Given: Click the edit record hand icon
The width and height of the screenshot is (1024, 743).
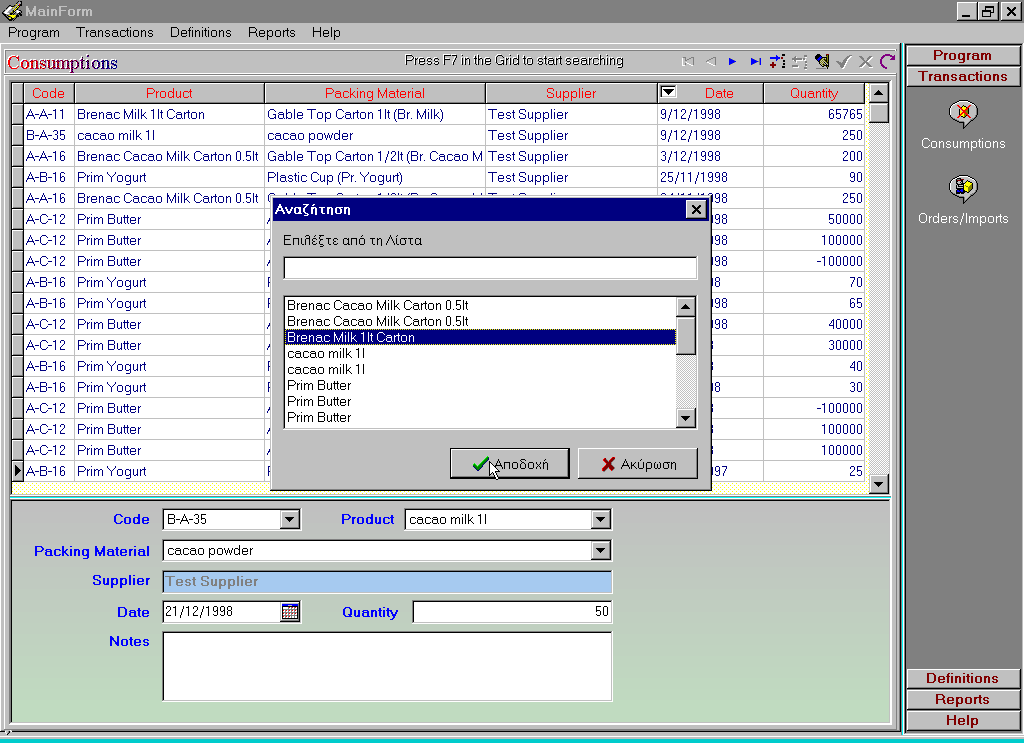Looking at the screenshot, I should 822,62.
